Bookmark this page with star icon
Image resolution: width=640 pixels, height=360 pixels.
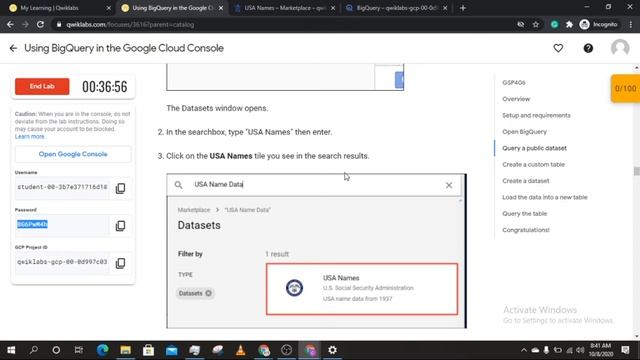point(536,24)
